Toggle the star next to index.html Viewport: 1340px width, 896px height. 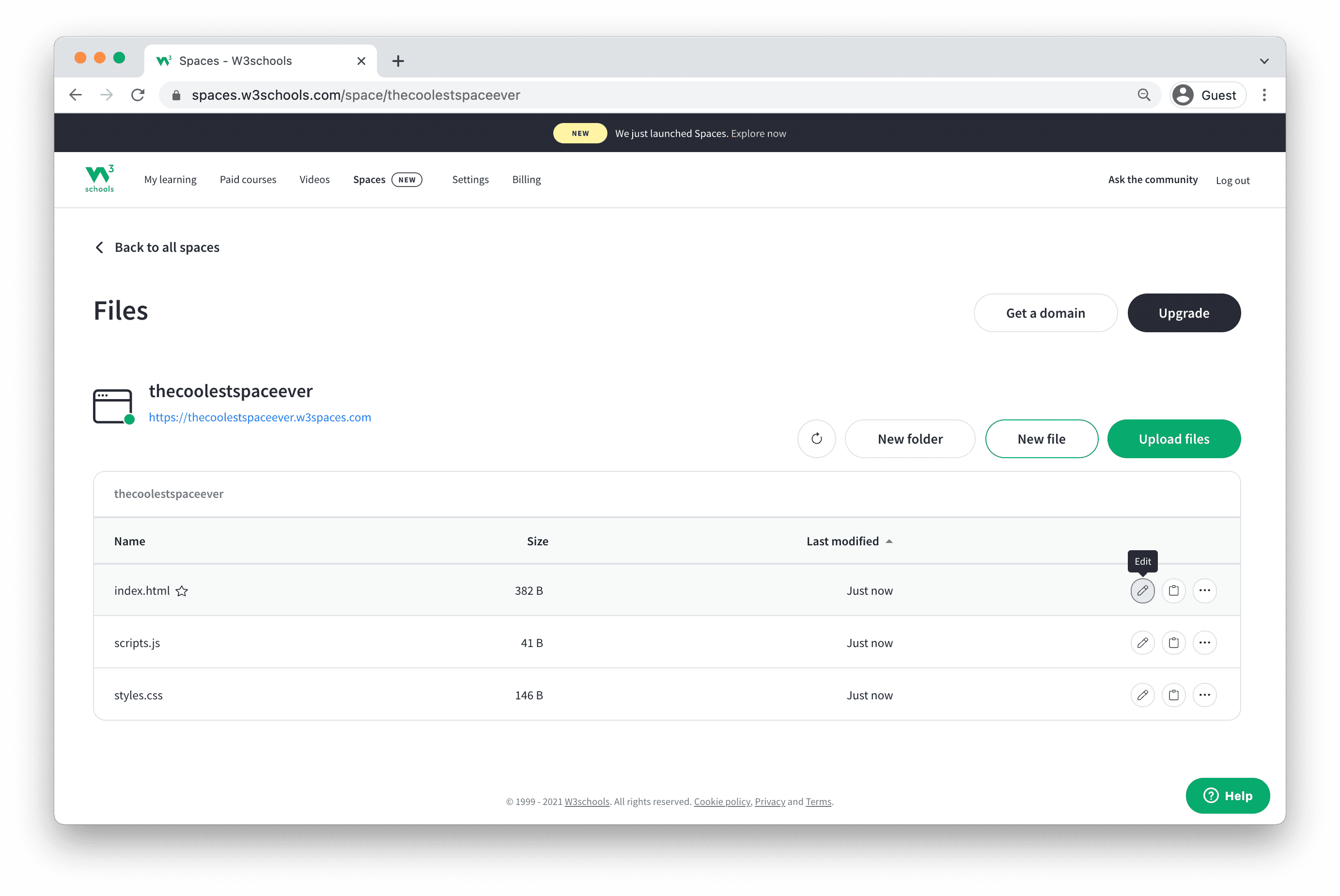pos(182,591)
